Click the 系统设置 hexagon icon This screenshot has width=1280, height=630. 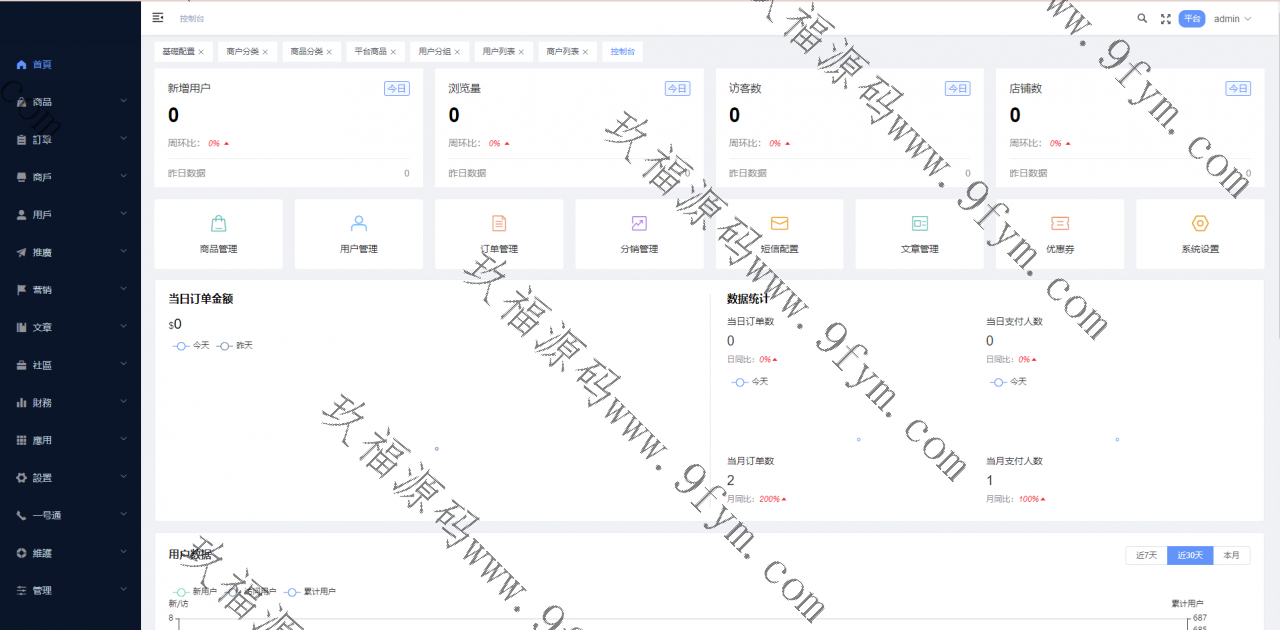point(1200,223)
